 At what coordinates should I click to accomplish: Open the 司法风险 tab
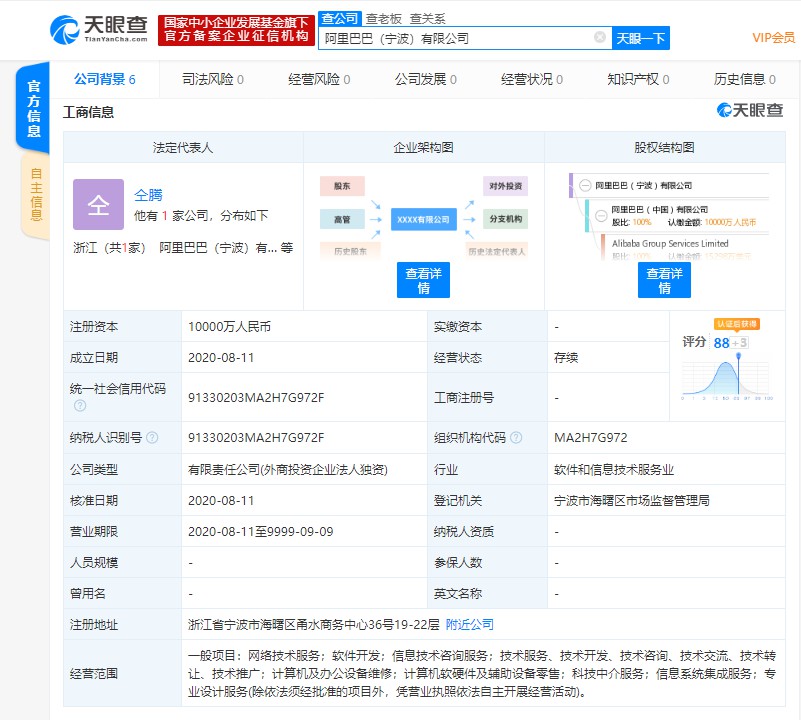(213, 79)
